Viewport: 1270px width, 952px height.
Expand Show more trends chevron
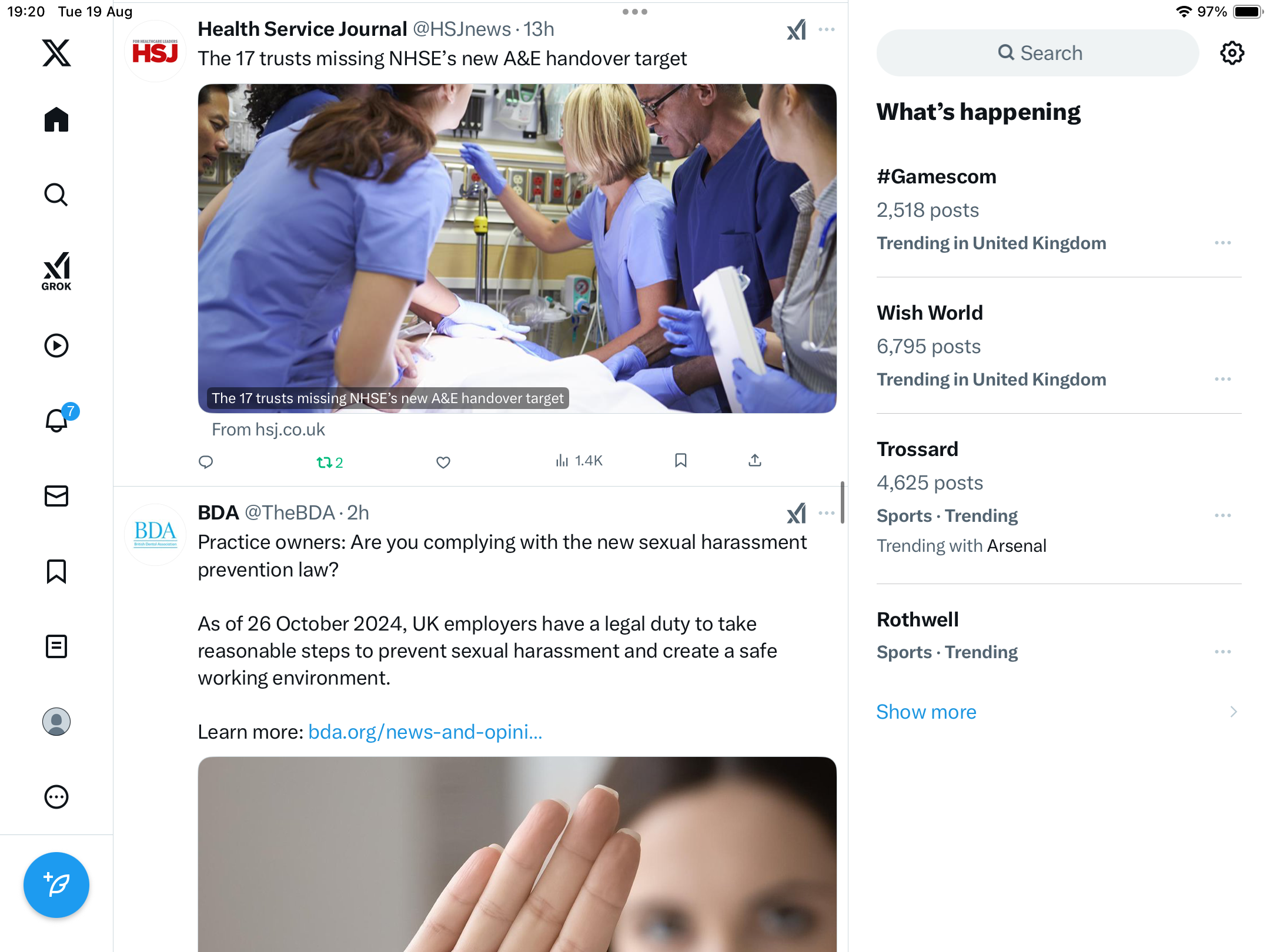(1234, 712)
